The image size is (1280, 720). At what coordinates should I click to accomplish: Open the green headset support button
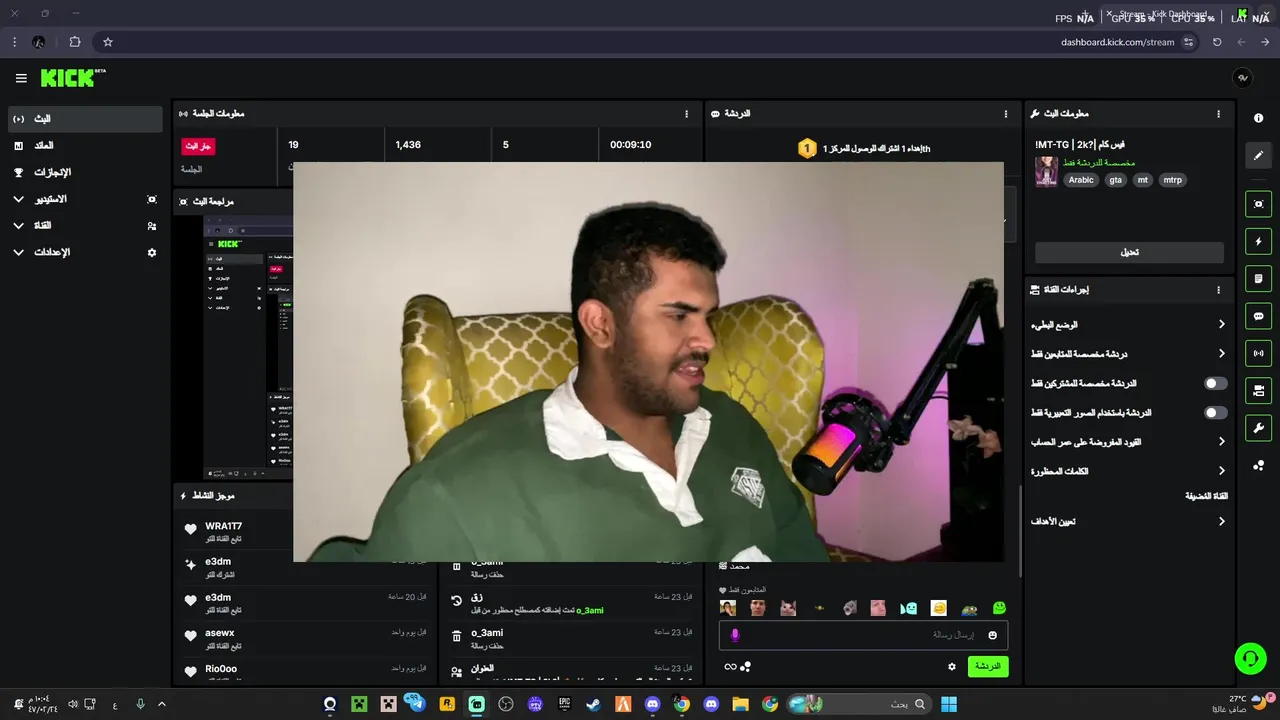tap(1250, 658)
